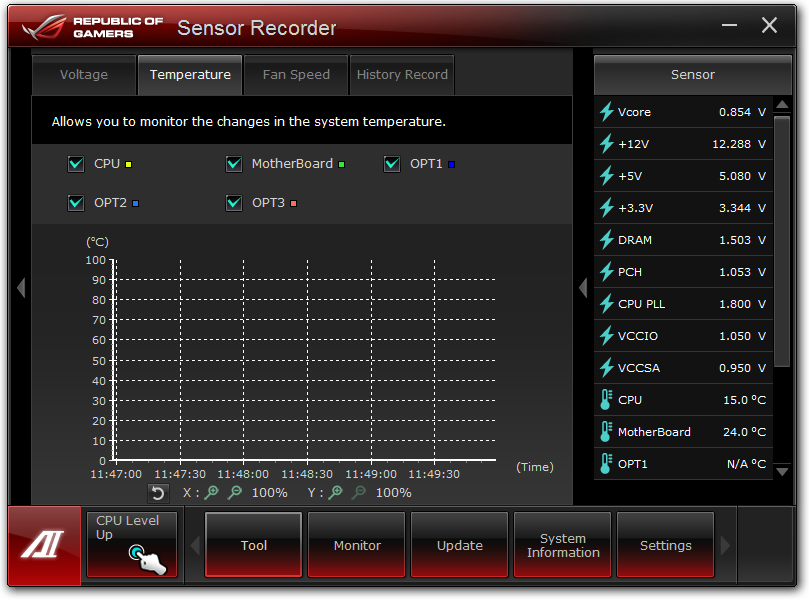The width and height of the screenshot is (809, 600).
Task: Click the VCCSA lightning bolt icon
Action: [606, 367]
